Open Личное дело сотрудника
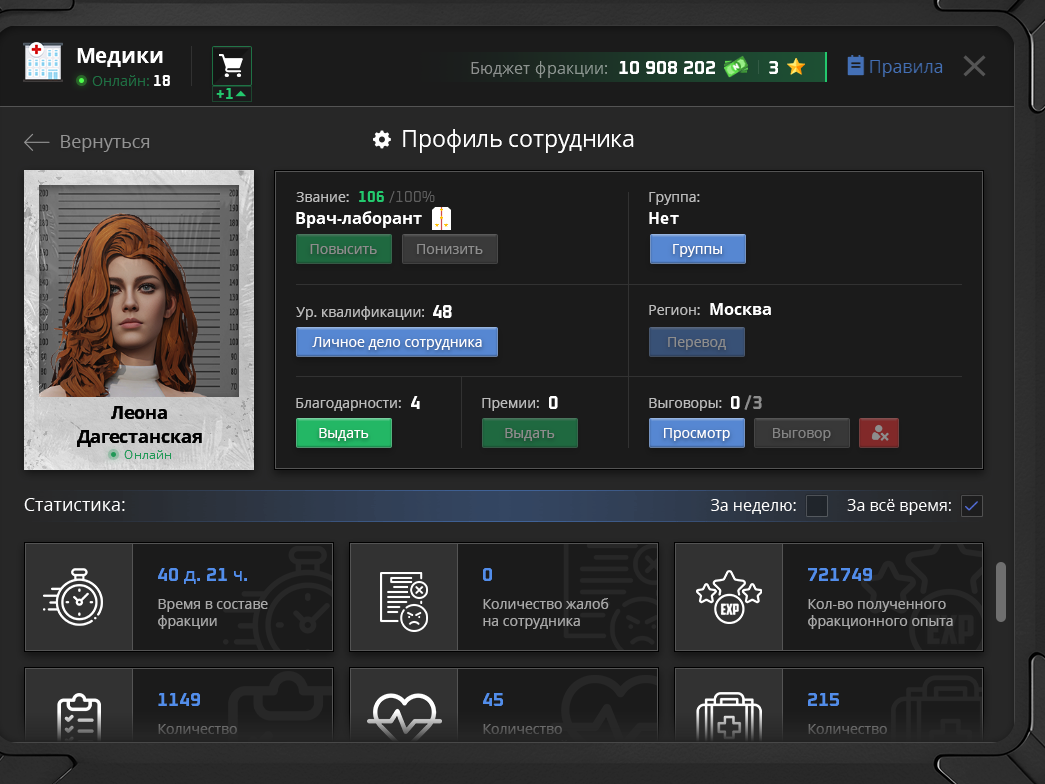The image size is (1045, 784). [396, 342]
